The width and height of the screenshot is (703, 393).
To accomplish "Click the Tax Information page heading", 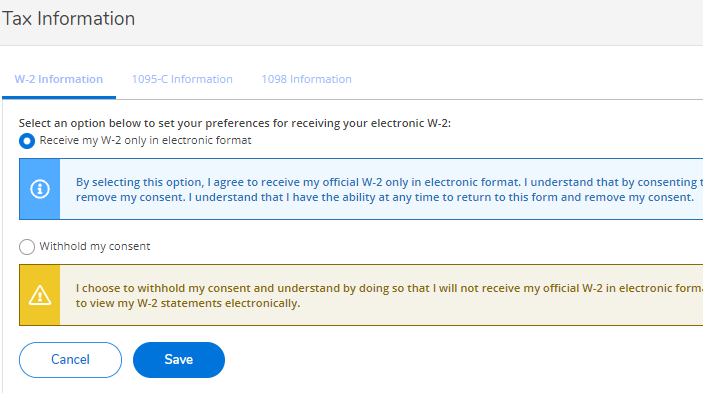I will pyautogui.click(x=68, y=19).
